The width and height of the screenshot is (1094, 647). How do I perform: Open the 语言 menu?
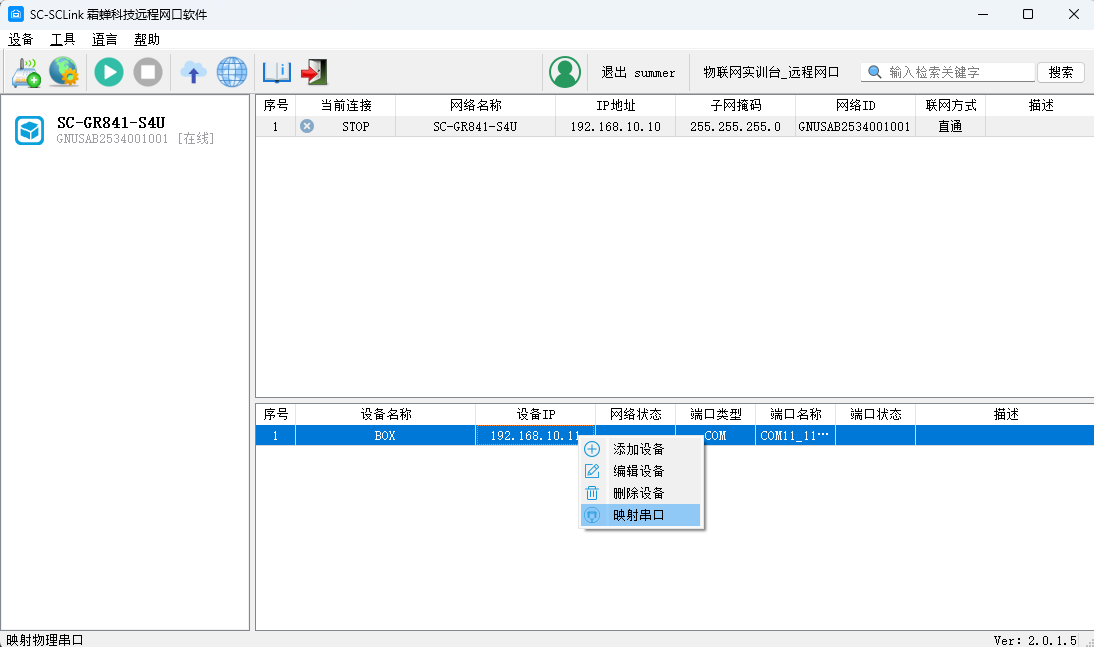(x=105, y=40)
